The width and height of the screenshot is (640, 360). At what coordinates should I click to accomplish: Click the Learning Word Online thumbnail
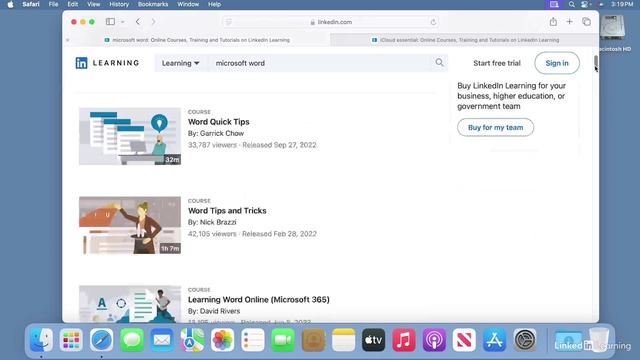pos(130,304)
